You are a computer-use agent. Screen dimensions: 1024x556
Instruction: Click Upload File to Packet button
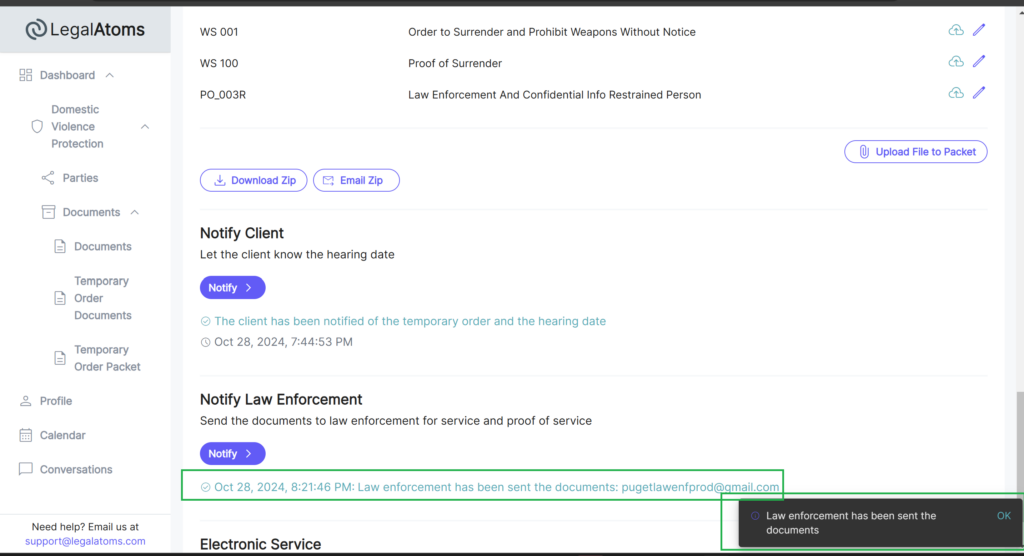point(916,152)
